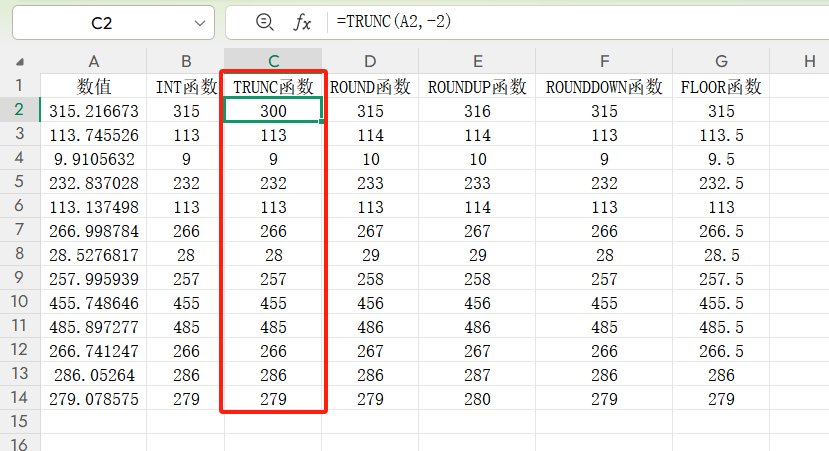Click the ROUND函数 header cell

(370, 86)
